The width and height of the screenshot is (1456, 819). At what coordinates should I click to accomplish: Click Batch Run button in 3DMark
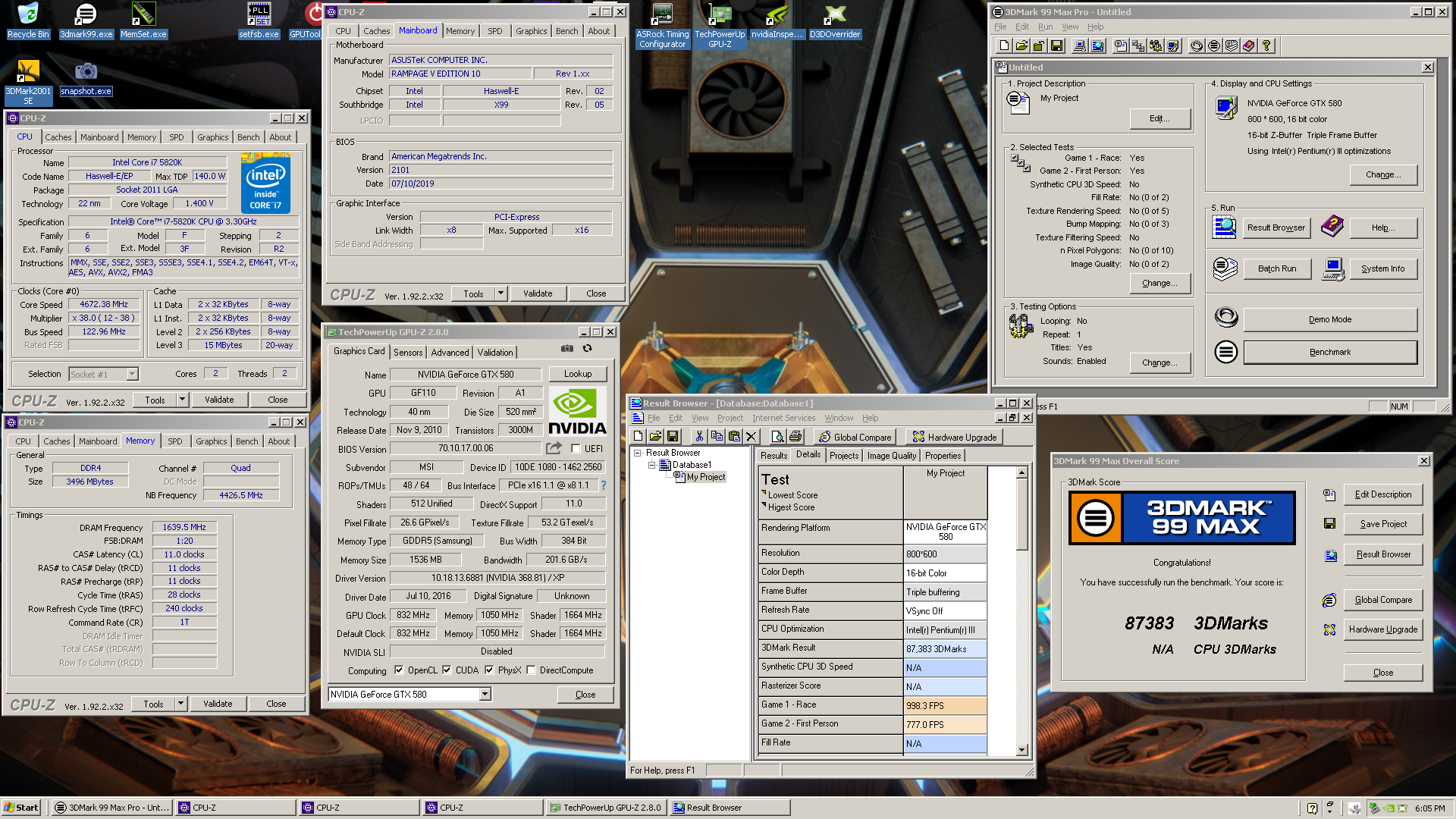pyautogui.click(x=1277, y=268)
